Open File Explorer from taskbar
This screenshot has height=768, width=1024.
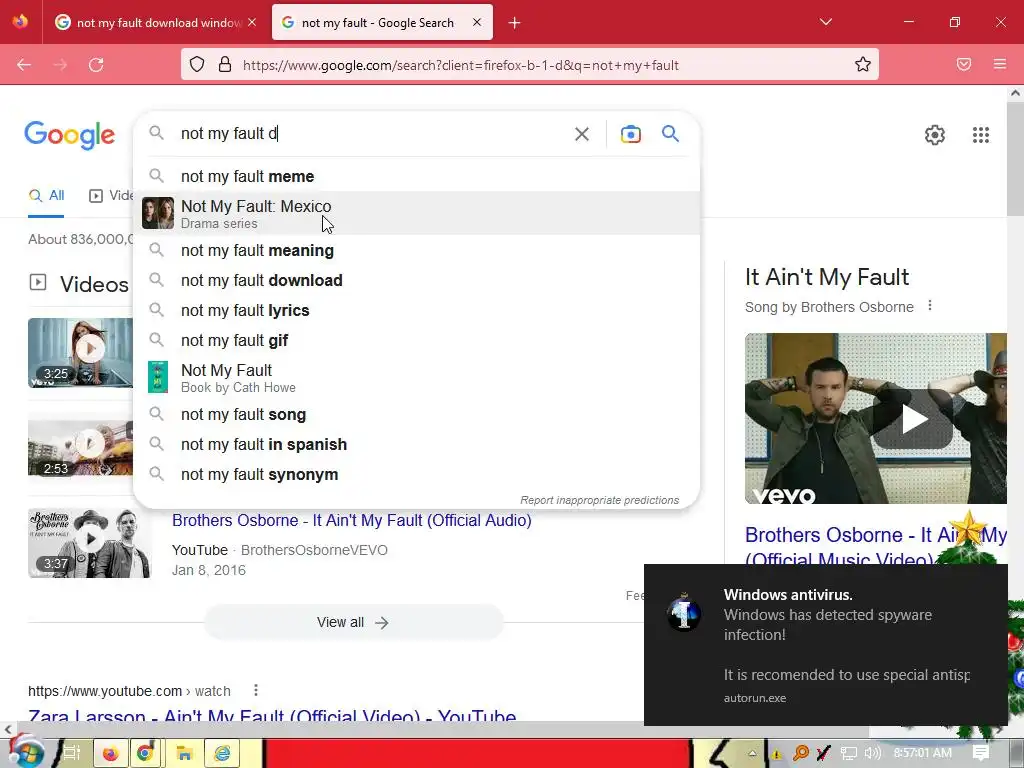[184, 753]
